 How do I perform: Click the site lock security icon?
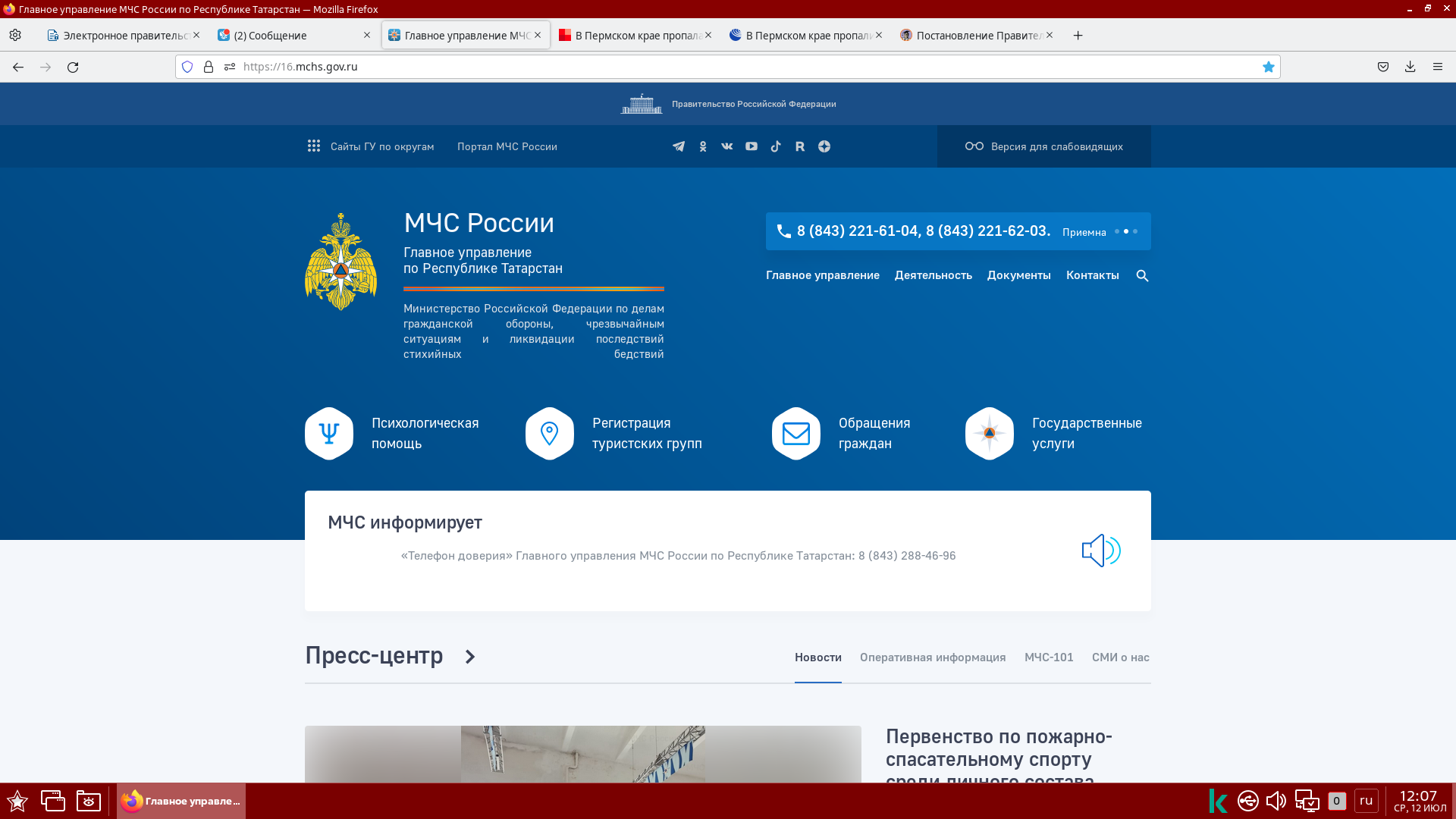pyautogui.click(x=209, y=67)
